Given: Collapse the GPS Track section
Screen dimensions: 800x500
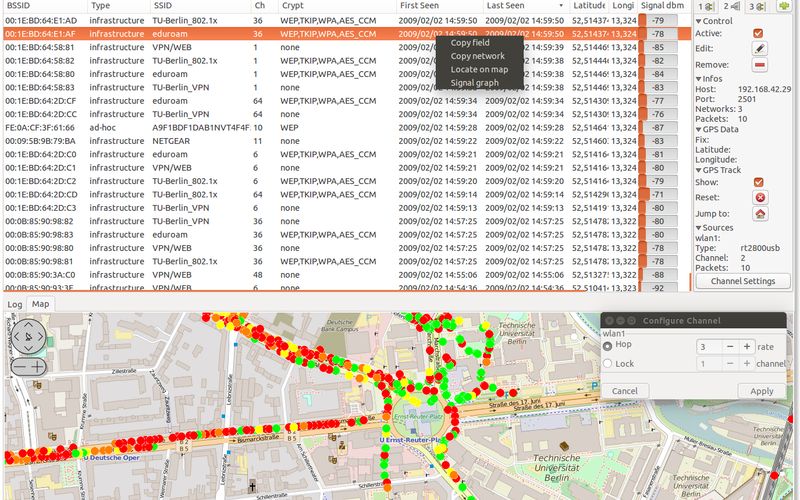Looking at the screenshot, I should click(698, 170).
